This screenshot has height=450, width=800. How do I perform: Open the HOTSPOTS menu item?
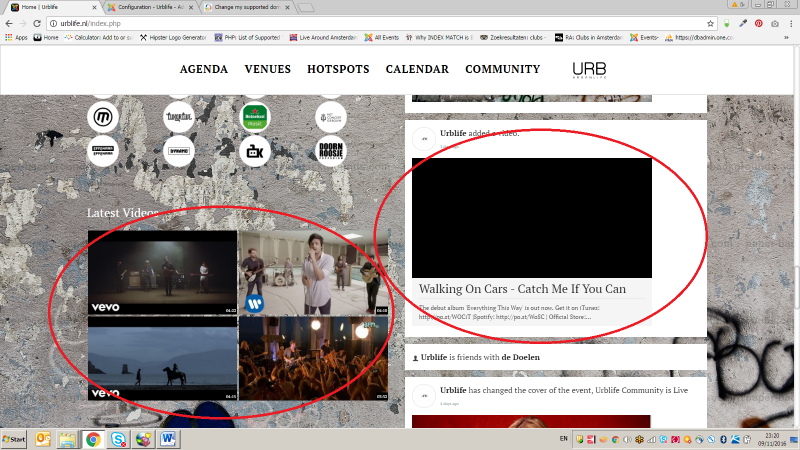pyautogui.click(x=338, y=69)
